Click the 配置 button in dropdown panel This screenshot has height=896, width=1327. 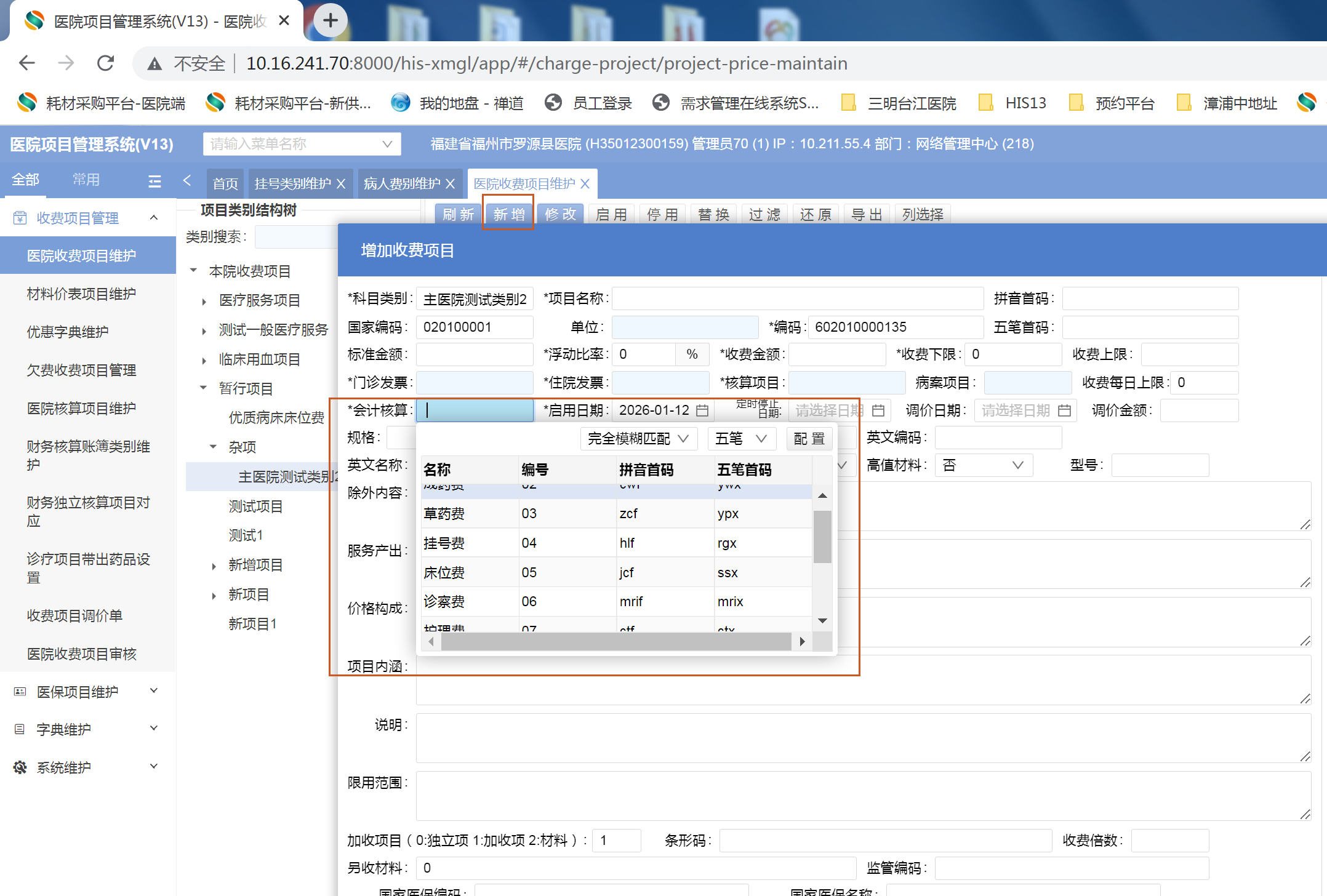(809, 439)
